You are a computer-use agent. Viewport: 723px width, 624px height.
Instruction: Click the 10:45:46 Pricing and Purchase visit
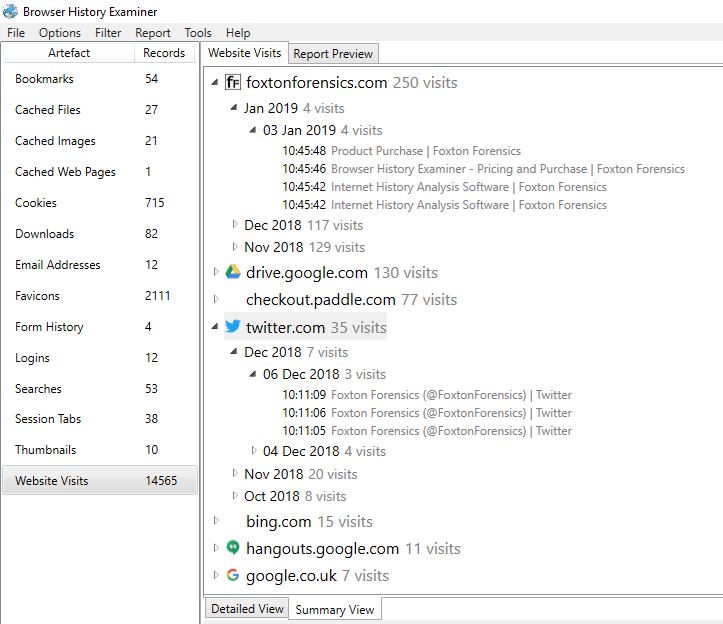coord(484,169)
